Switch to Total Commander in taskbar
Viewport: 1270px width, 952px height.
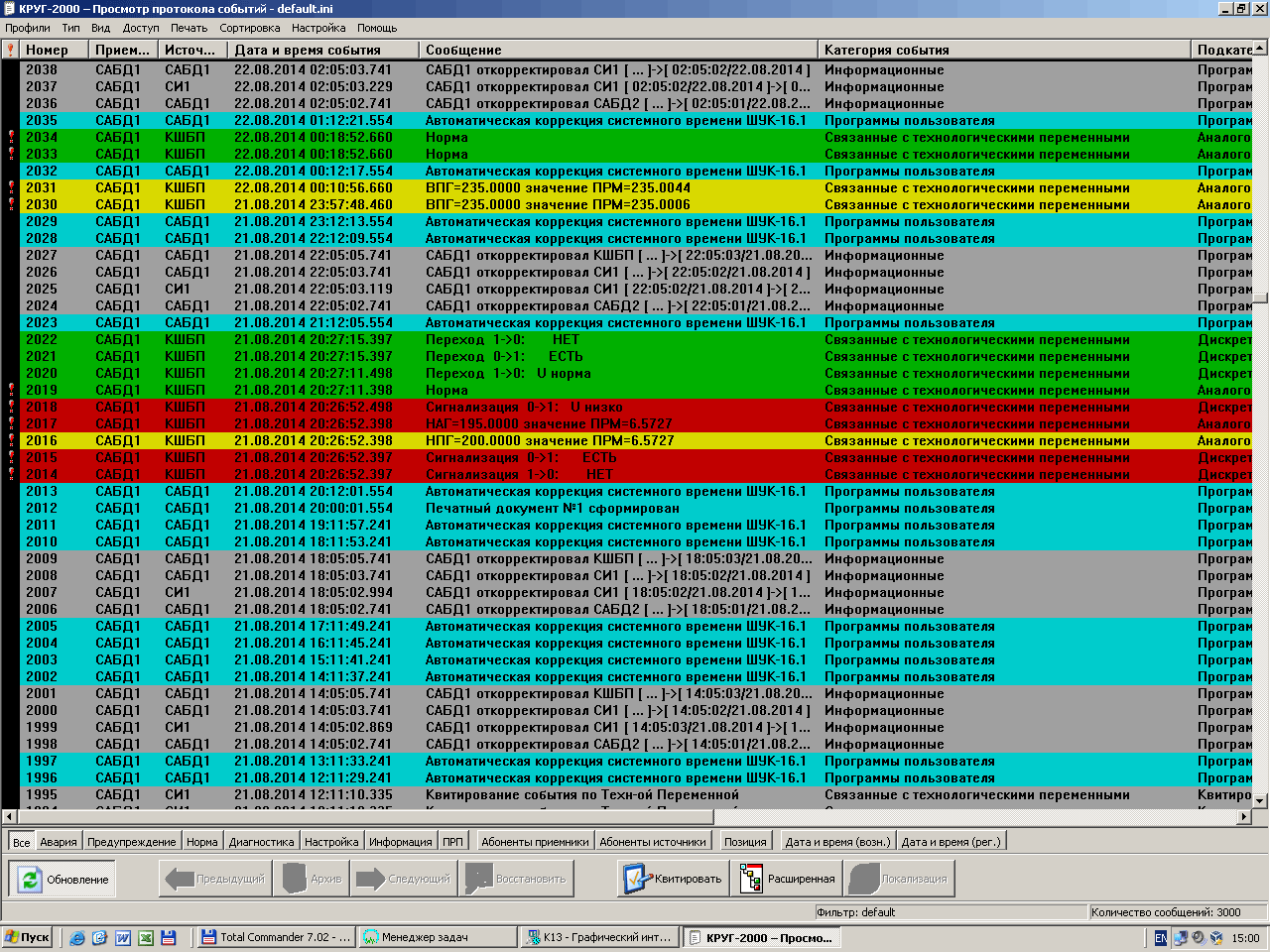tap(275, 937)
